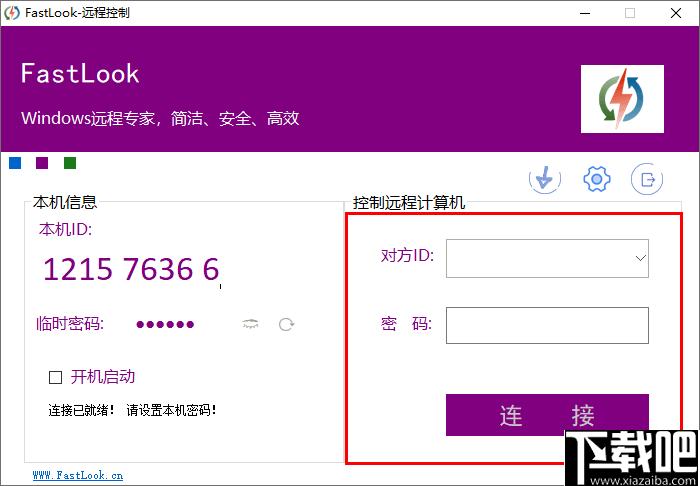
Task: Focus the 对方ID input box
Action: (547, 258)
